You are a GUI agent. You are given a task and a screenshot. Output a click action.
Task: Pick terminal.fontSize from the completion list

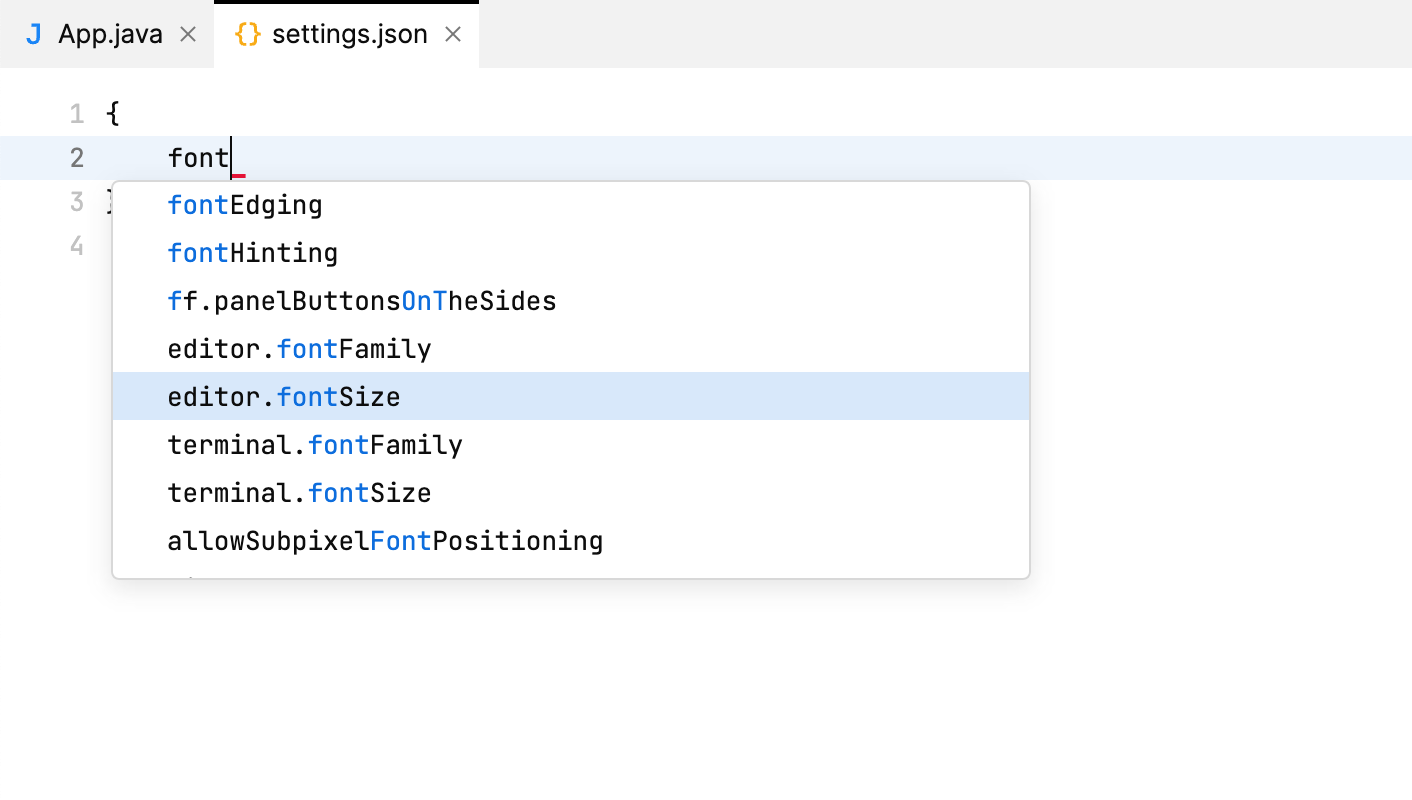coord(298,492)
